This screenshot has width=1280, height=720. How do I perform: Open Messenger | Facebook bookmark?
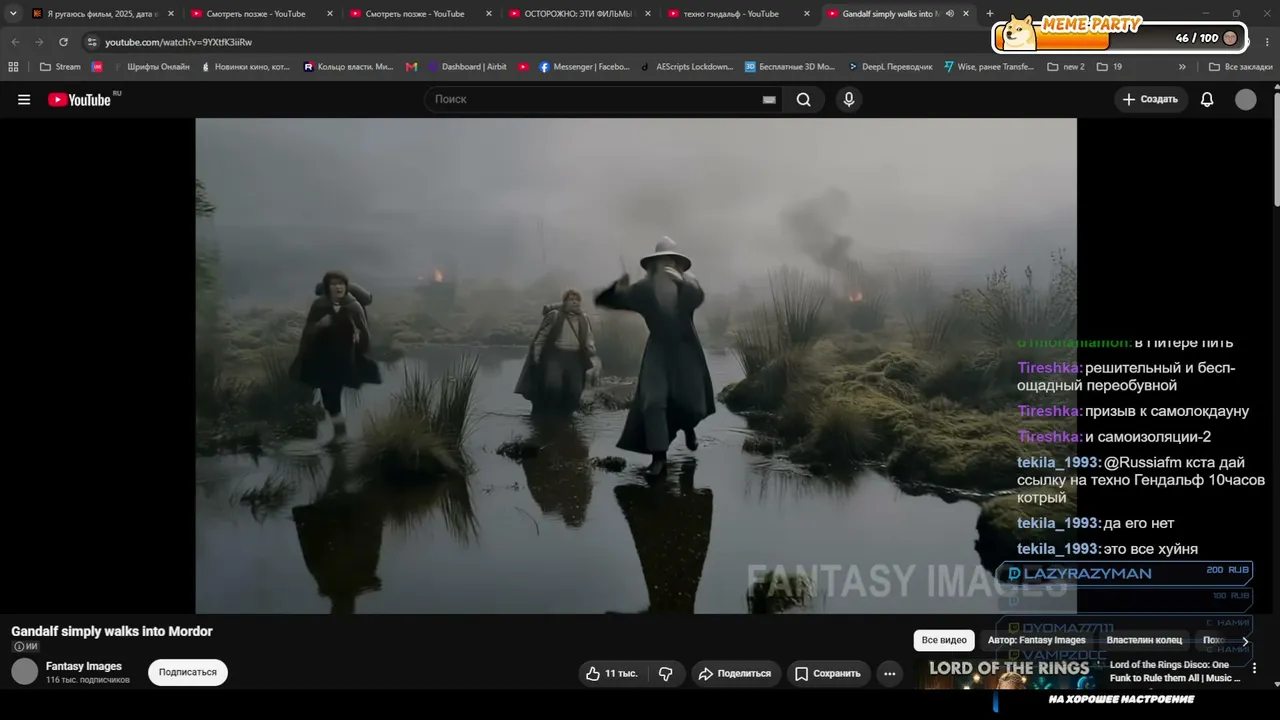585,67
